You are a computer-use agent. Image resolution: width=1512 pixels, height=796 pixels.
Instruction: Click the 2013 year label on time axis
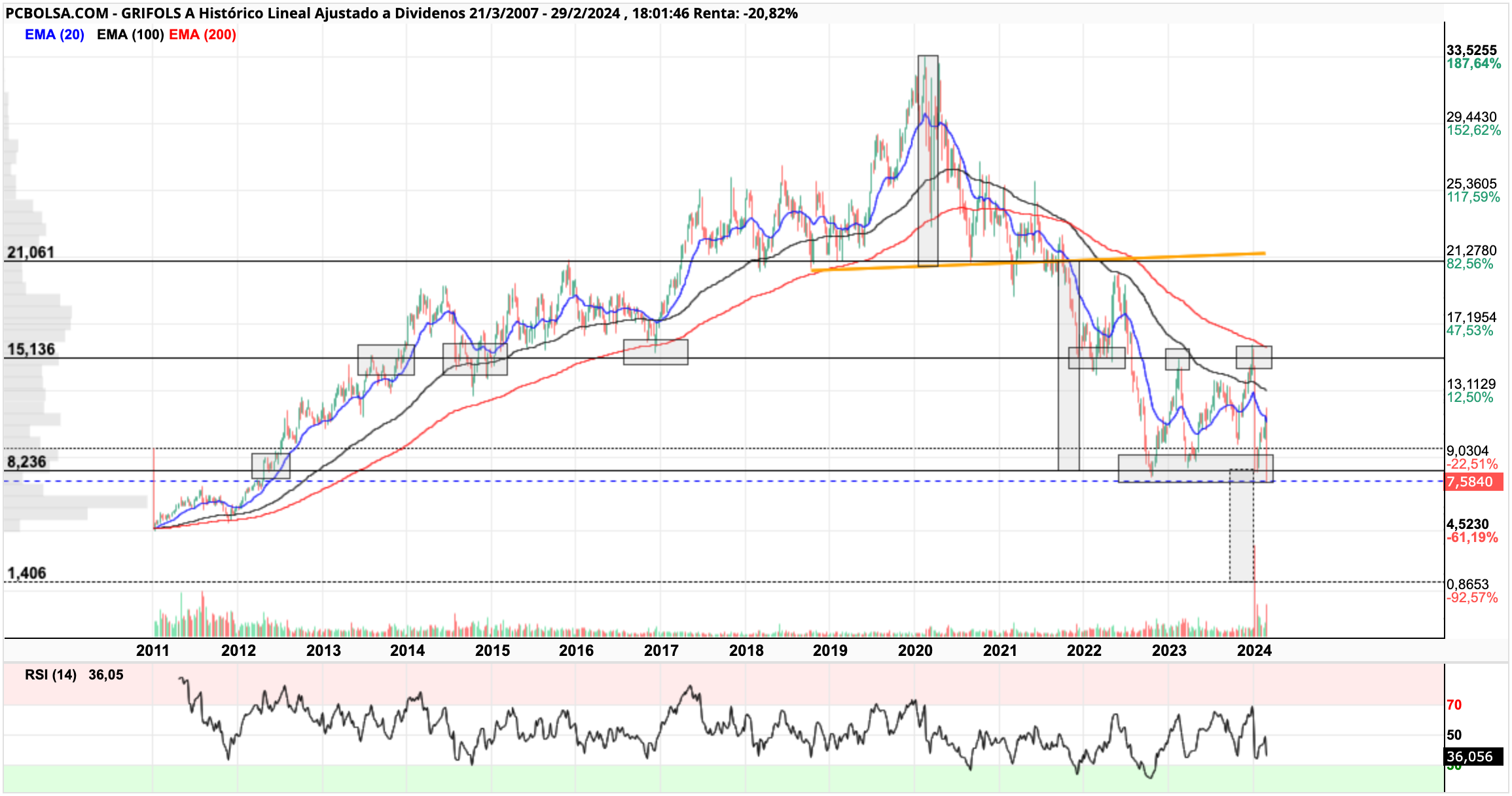tap(323, 651)
